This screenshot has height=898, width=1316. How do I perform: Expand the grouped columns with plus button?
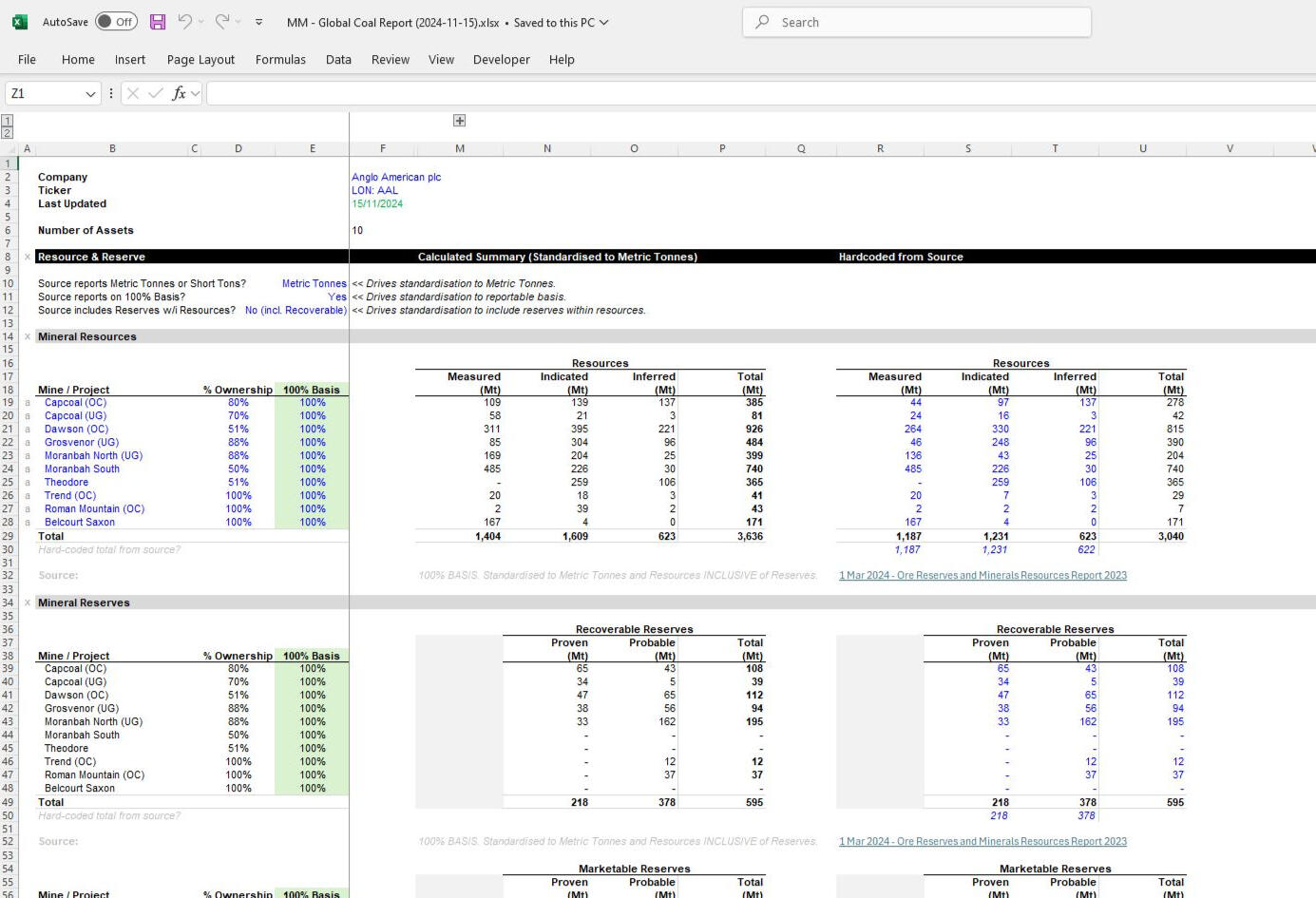(459, 121)
